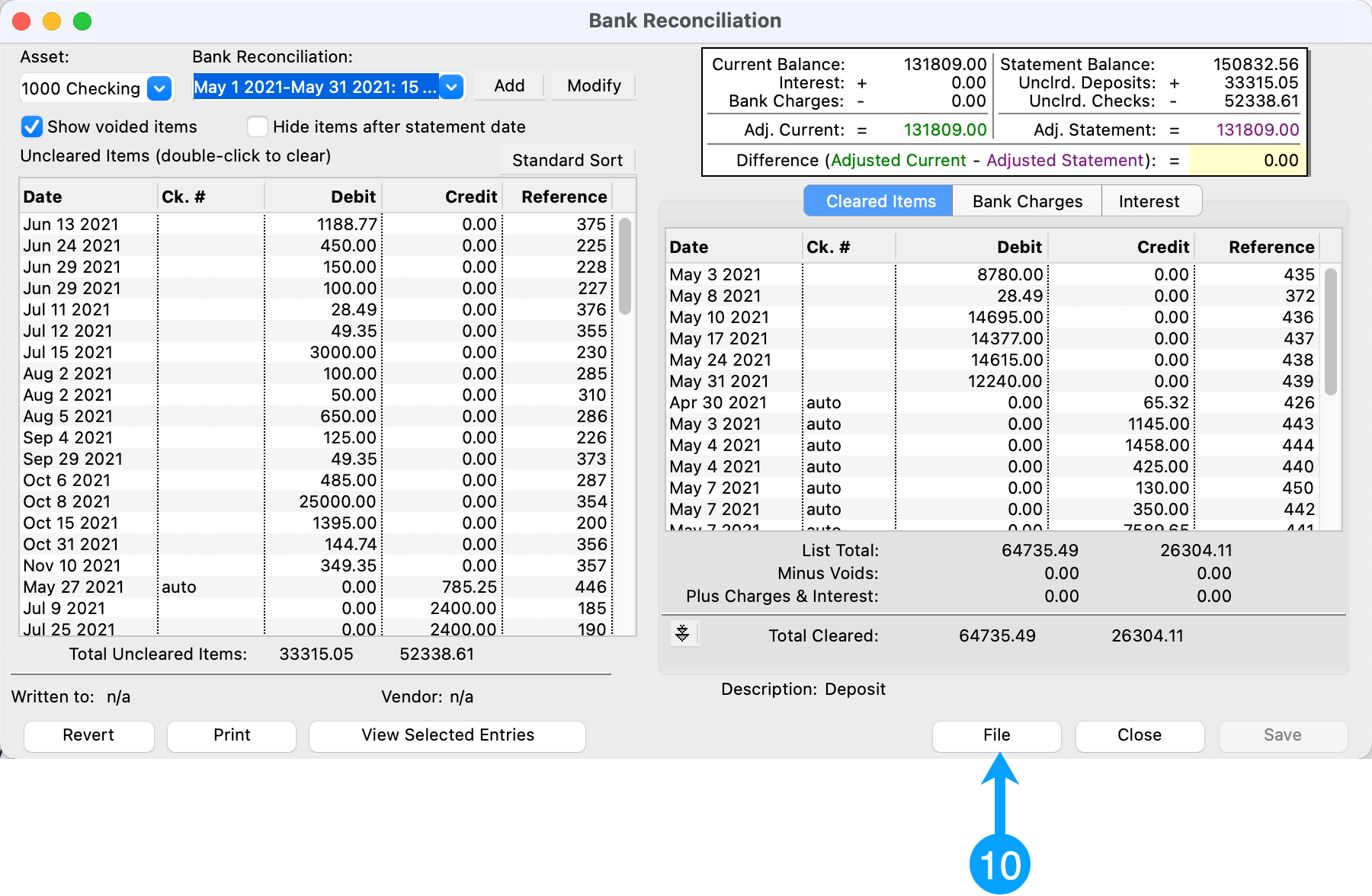Click the Standard Sort button

pyautogui.click(x=567, y=160)
